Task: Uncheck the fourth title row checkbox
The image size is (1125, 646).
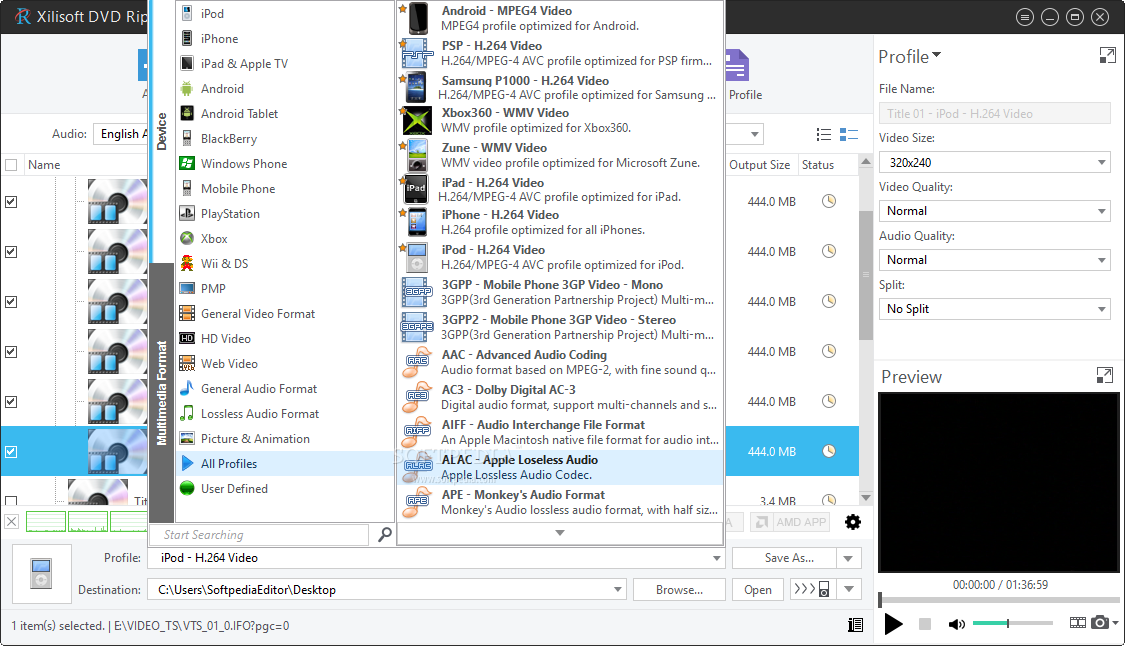Action: point(11,352)
